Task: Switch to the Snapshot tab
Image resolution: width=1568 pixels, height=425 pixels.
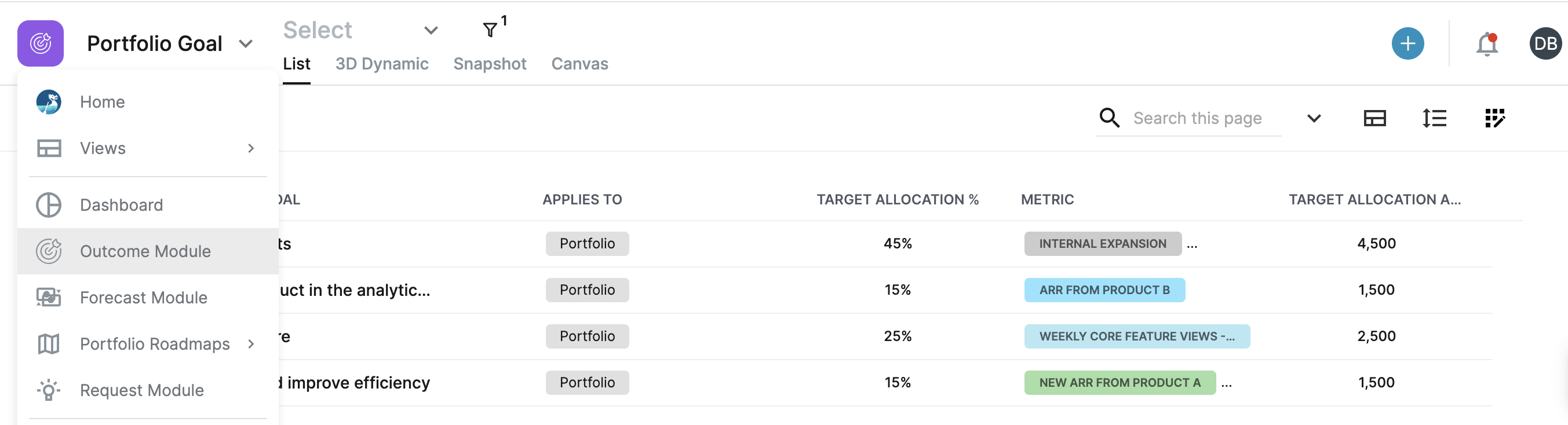Action: (490, 64)
